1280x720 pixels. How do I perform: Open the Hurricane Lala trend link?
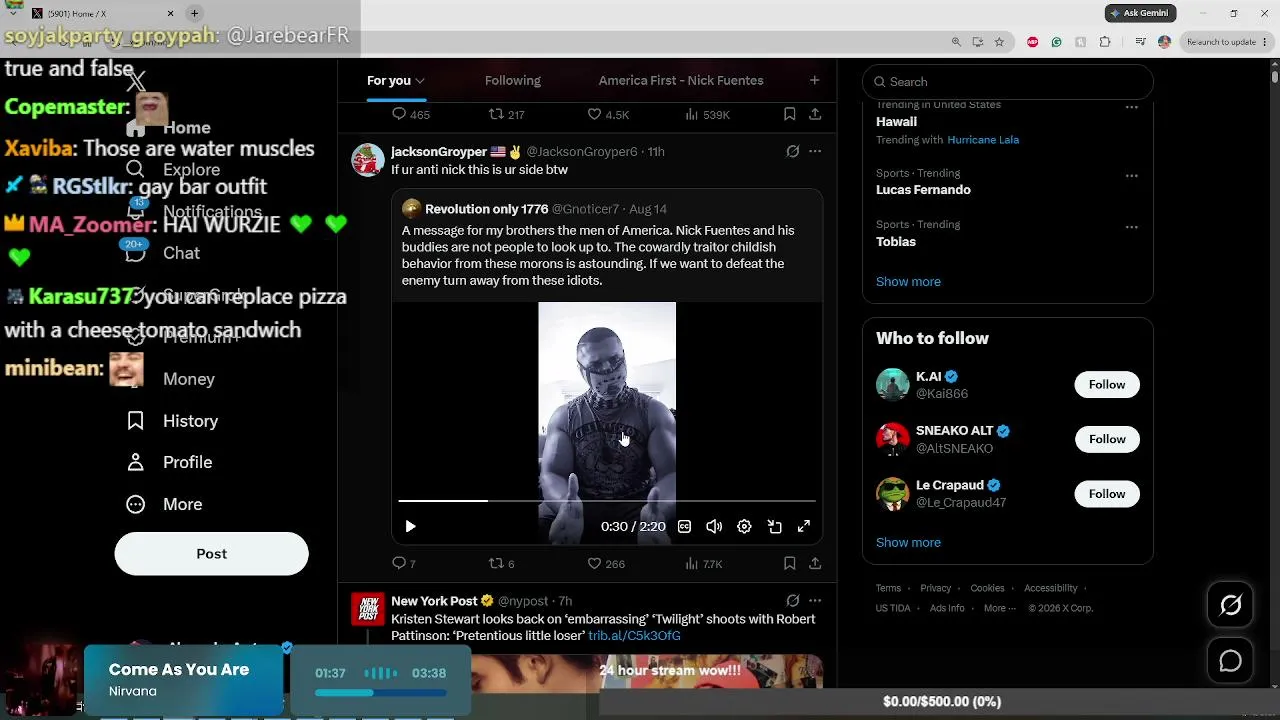pyautogui.click(x=983, y=140)
